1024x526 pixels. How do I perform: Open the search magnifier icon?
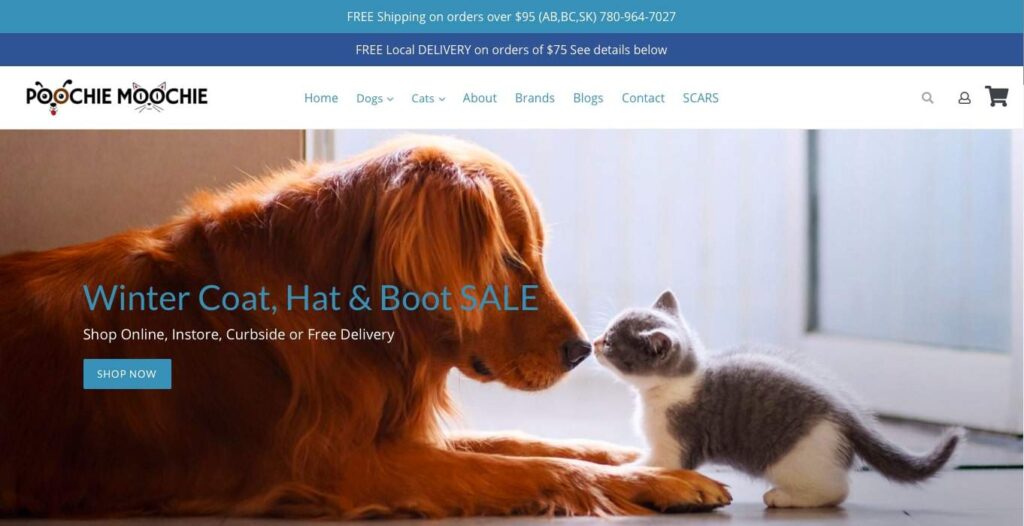coord(927,98)
